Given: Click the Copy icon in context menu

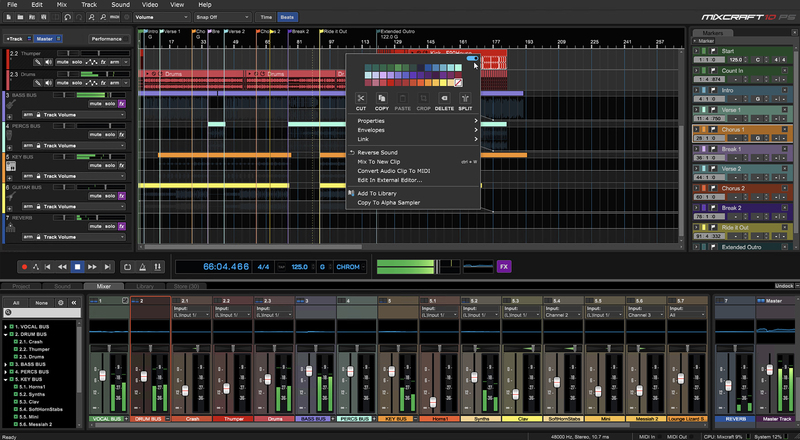Looking at the screenshot, I should (382, 99).
